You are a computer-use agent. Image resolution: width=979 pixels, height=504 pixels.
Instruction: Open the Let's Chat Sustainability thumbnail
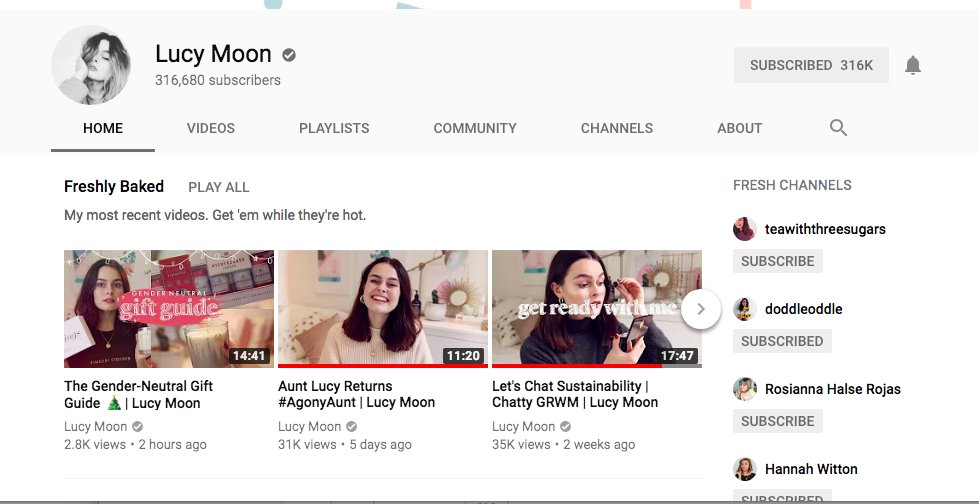(597, 309)
